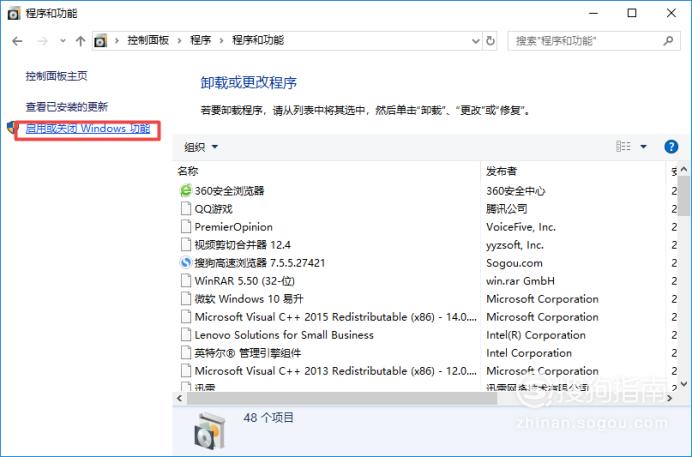
Task: Click the vertical scrollbar thumb
Action: pos(684,195)
